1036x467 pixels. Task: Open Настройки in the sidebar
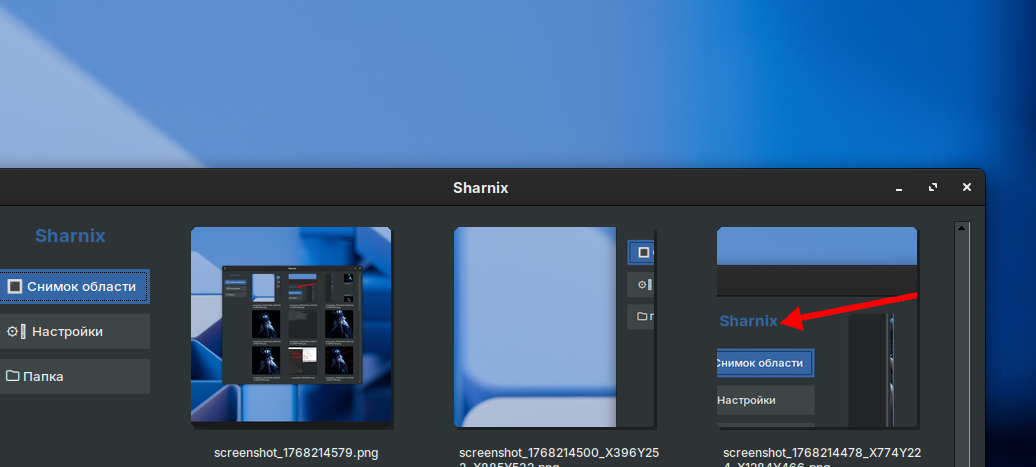click(x=74, y=332)
